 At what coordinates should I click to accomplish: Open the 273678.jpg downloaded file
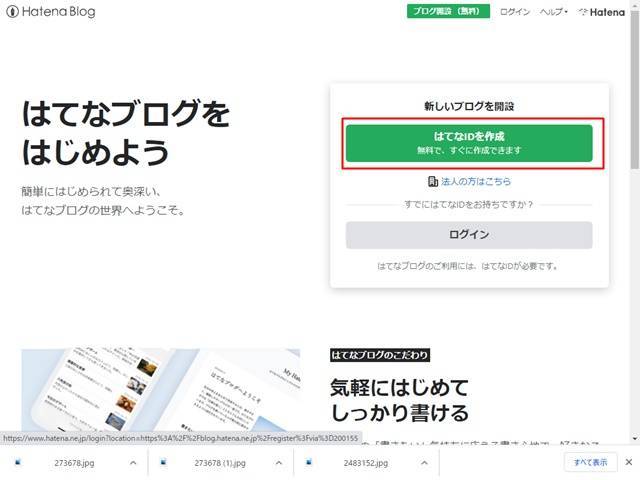pos(74,463)
